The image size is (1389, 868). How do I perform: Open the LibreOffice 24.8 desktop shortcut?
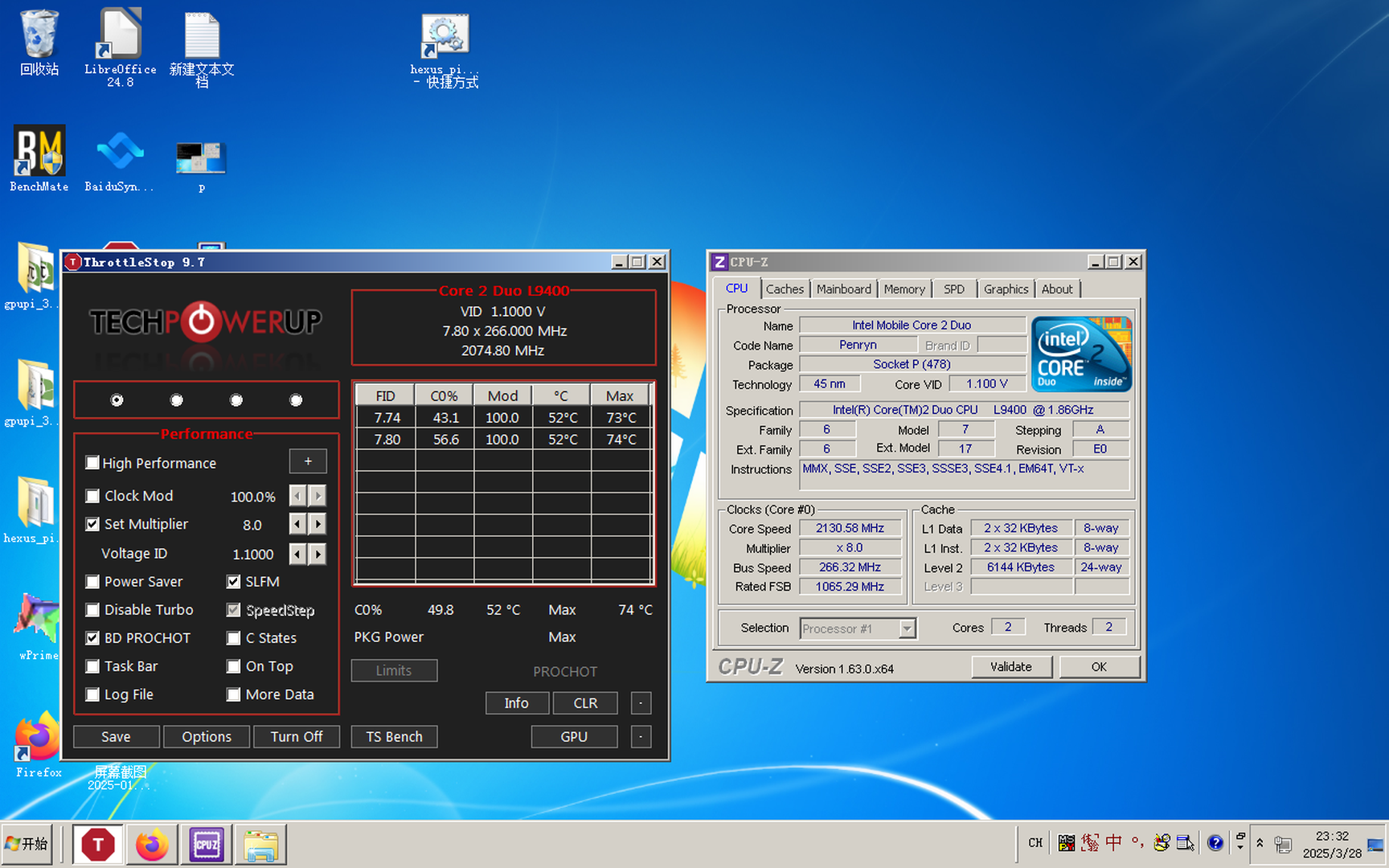[121, 47]
